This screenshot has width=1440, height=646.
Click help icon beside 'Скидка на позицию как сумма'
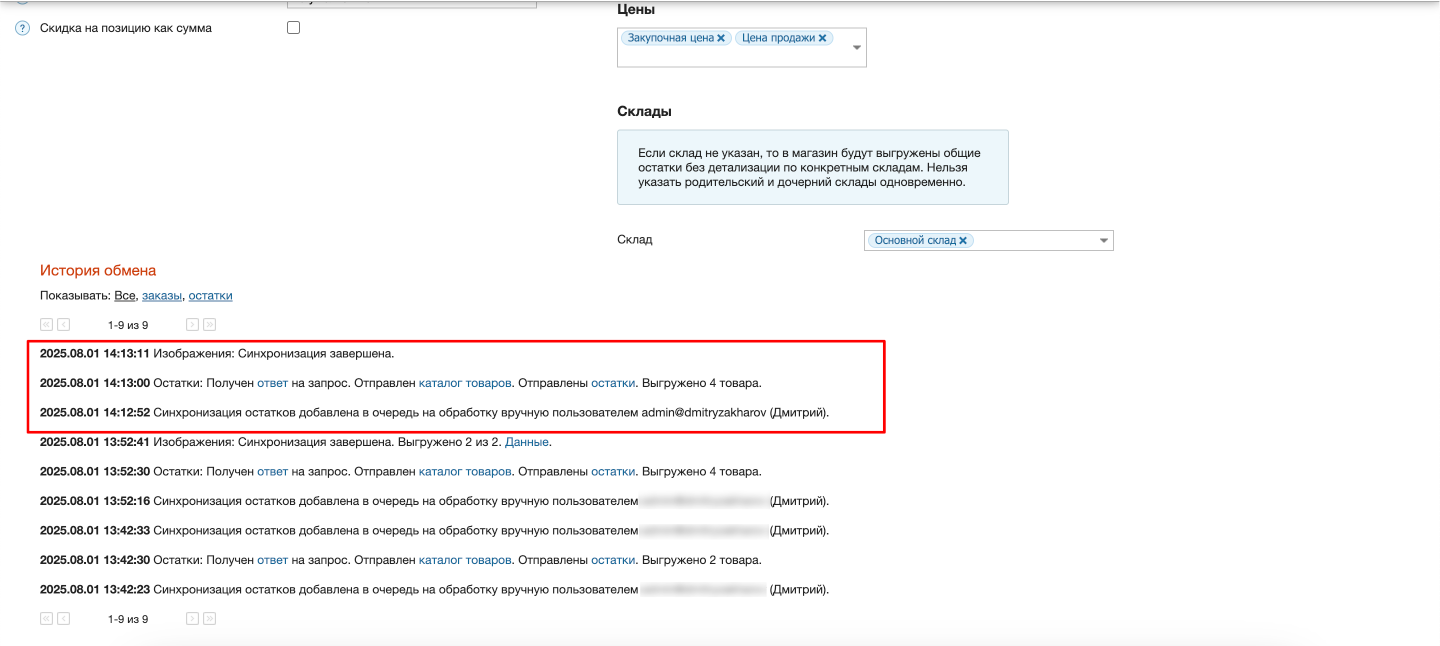pos(22,29)
